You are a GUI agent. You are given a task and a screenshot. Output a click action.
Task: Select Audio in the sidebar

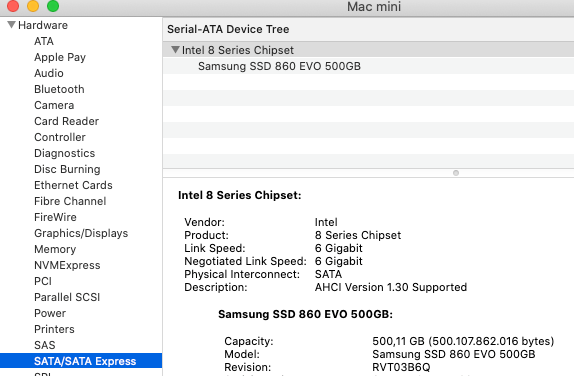(x=49, y=73)
